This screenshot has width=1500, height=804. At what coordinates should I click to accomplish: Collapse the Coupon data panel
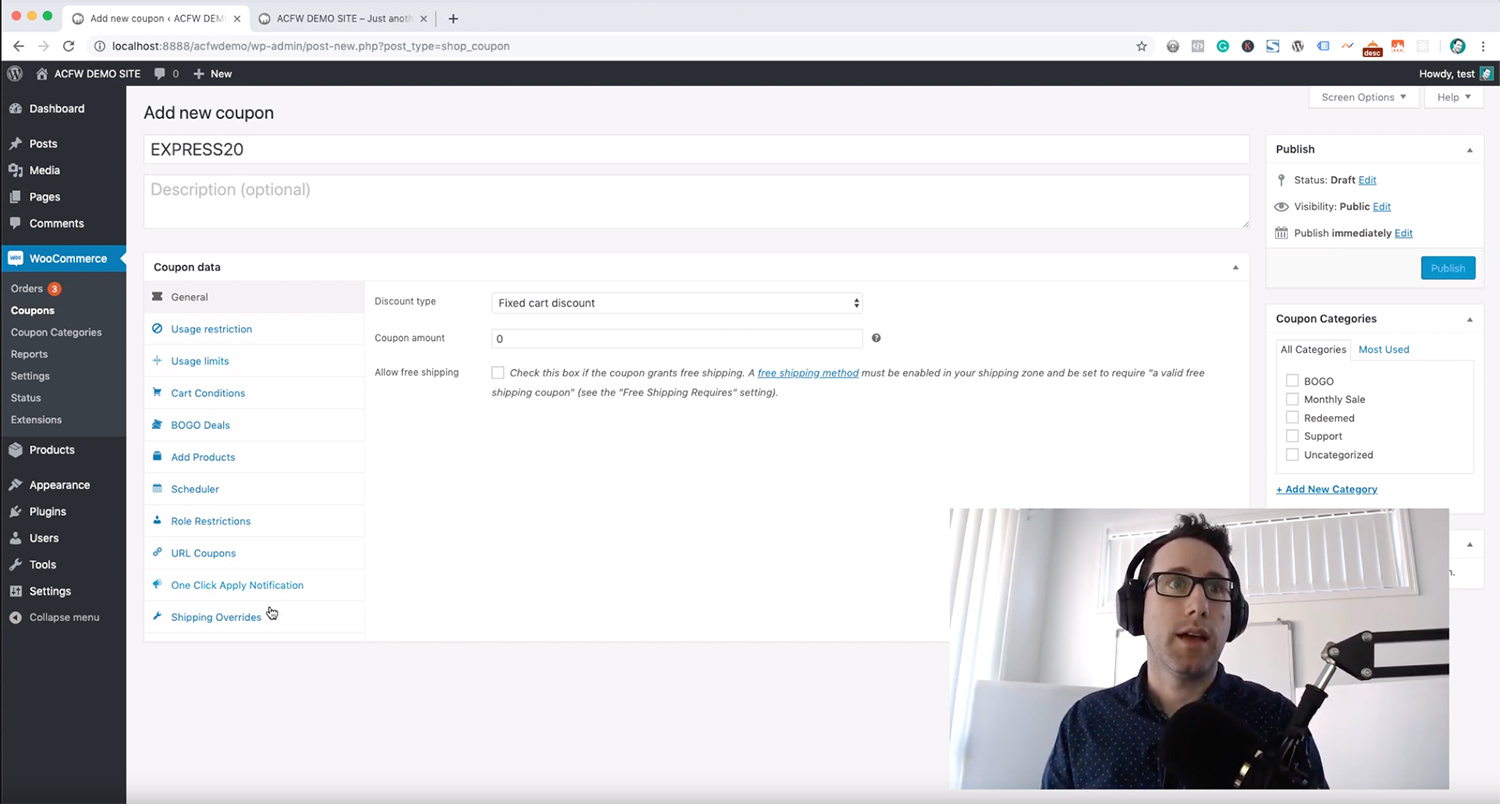click(x=1235, y=267)
